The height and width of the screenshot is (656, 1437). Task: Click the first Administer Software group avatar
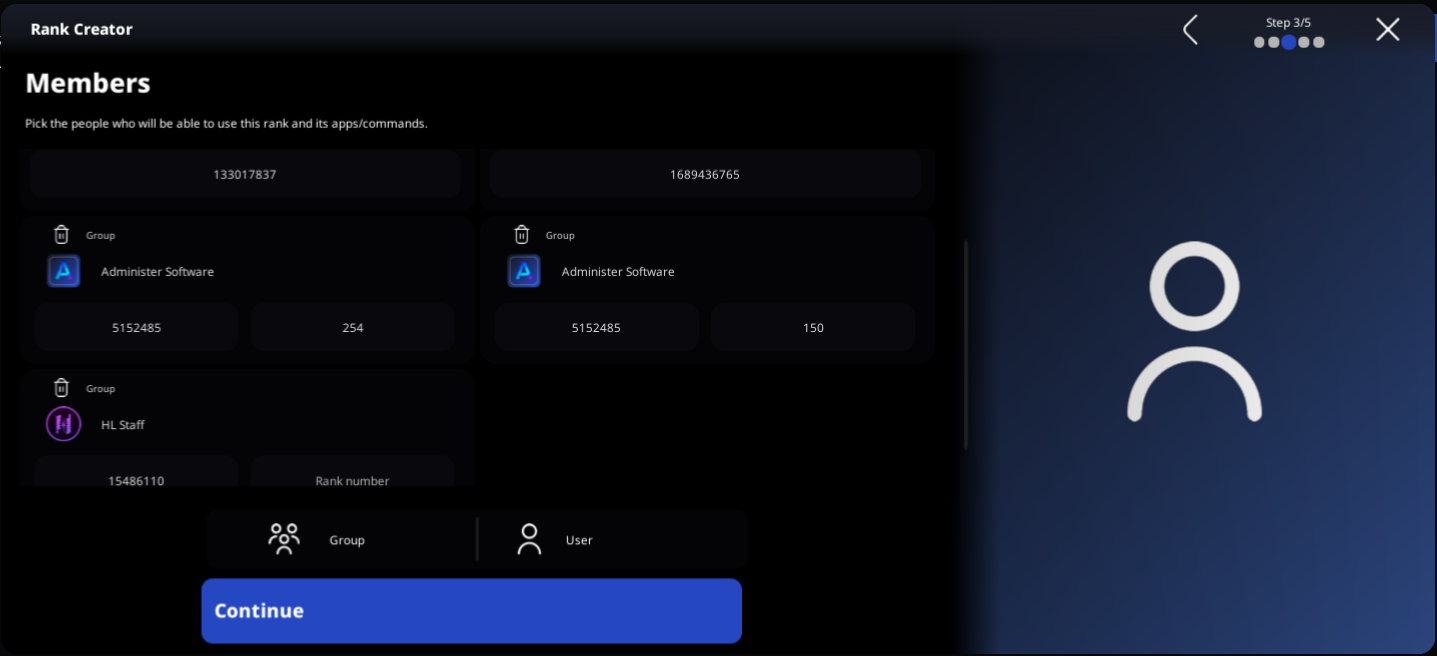pyautogui.click(x=63, y=270)
